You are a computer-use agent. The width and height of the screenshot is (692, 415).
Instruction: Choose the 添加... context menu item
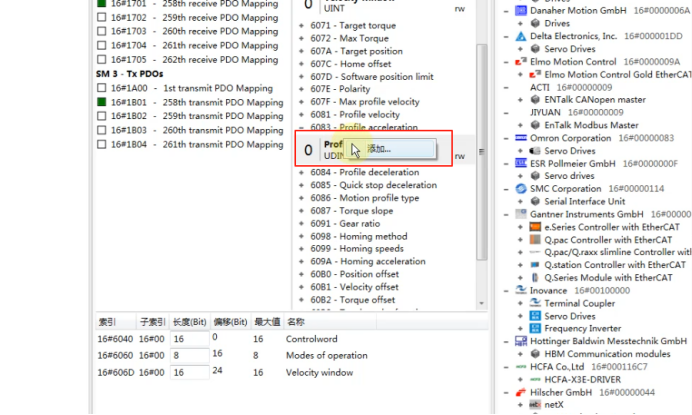click(x=390, y=149)
